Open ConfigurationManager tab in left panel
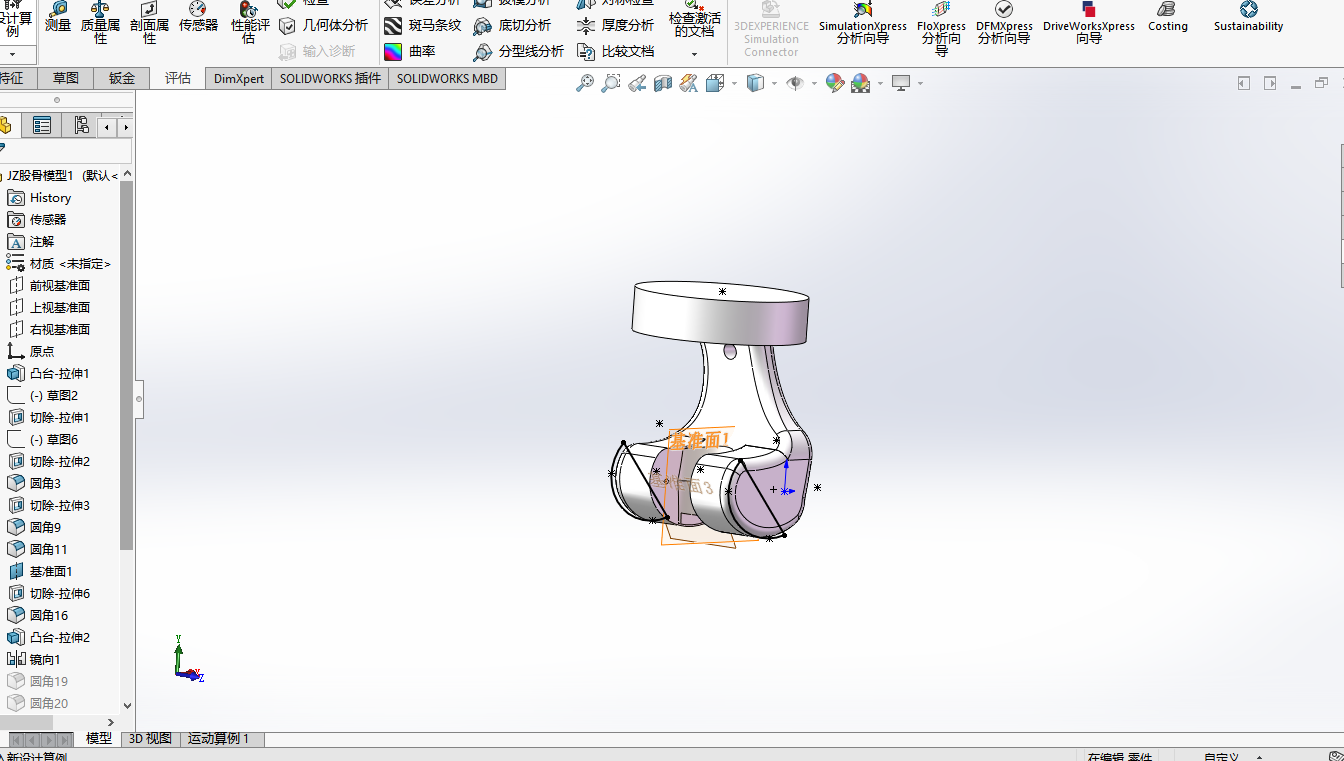1344x761 pixels. pos(80,125)
